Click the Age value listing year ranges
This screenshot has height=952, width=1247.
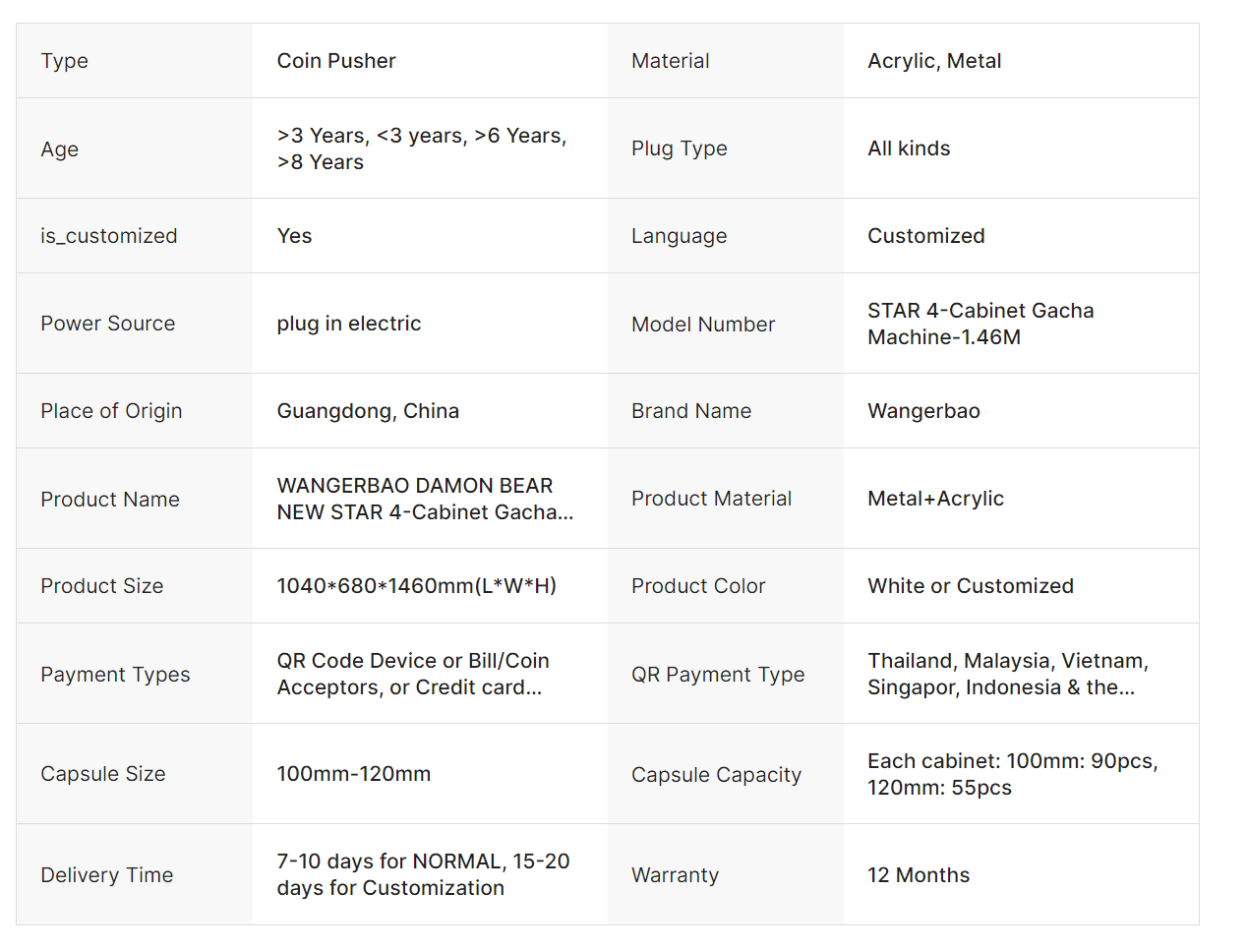(x=421, y=149)
